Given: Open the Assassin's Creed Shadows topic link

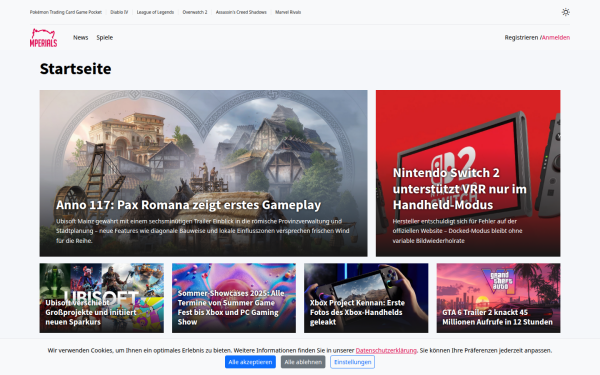Looking at the screenshot, I should [241, 12].
